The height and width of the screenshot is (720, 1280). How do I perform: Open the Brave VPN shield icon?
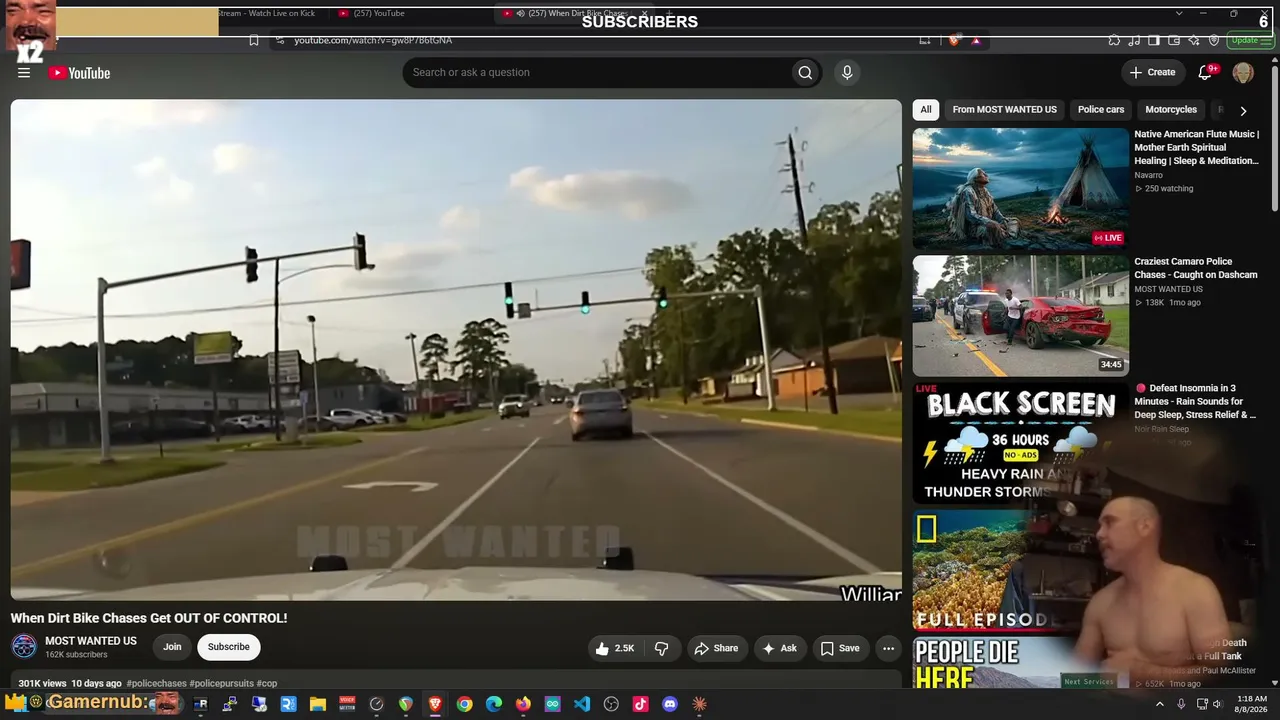(x=1214, y=40)
